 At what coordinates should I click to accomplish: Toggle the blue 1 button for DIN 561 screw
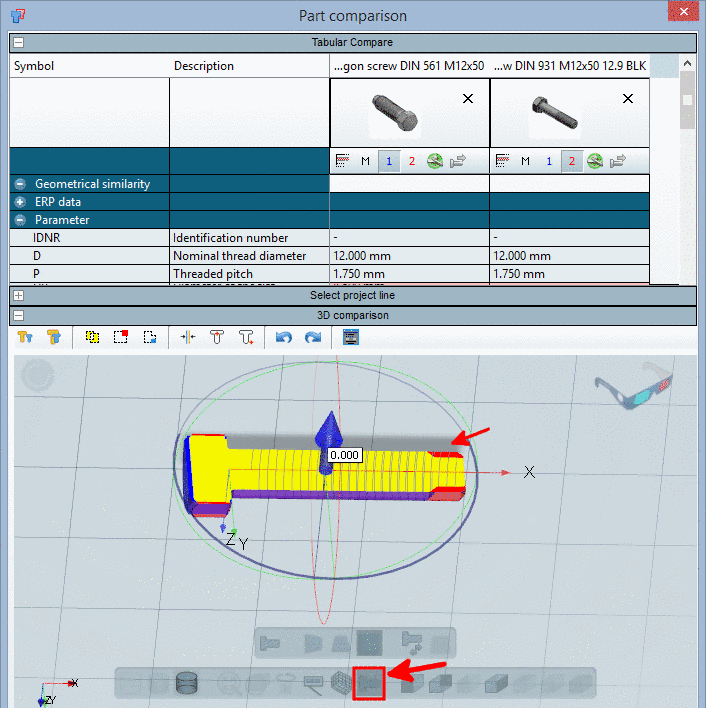(x=390, y=161)
